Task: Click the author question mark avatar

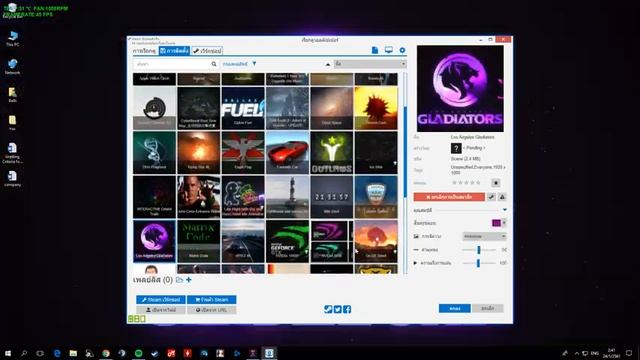Action: 456,148
